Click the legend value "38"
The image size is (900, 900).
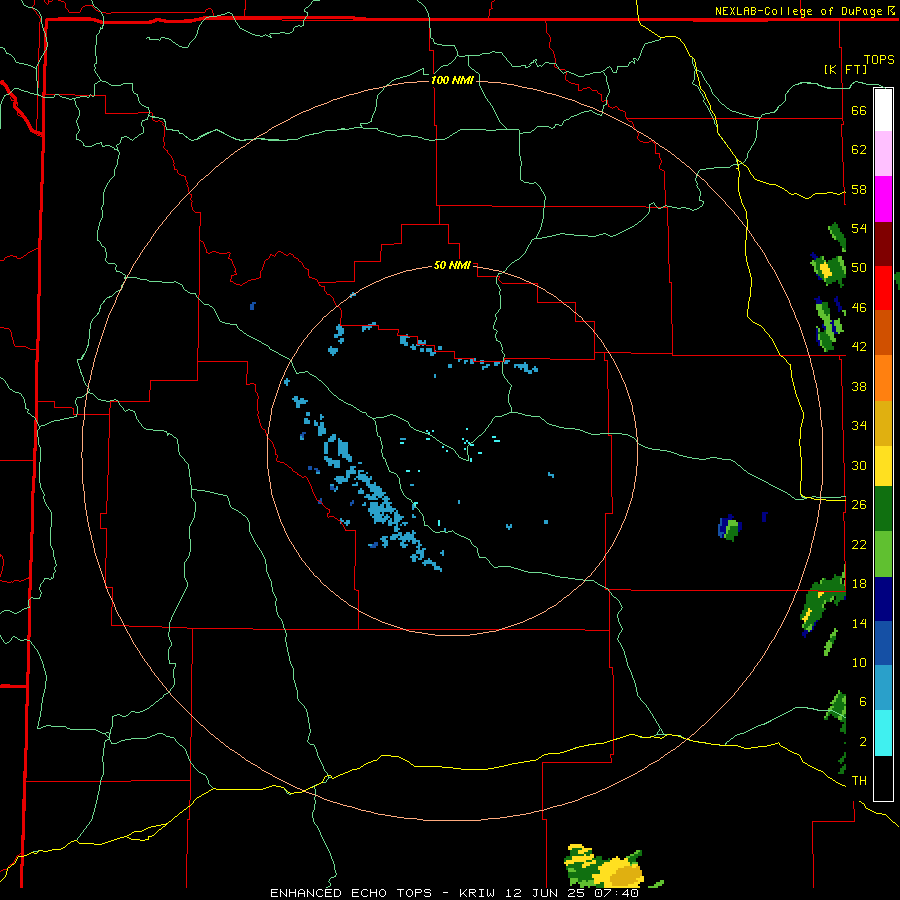[x=859, y=387]
